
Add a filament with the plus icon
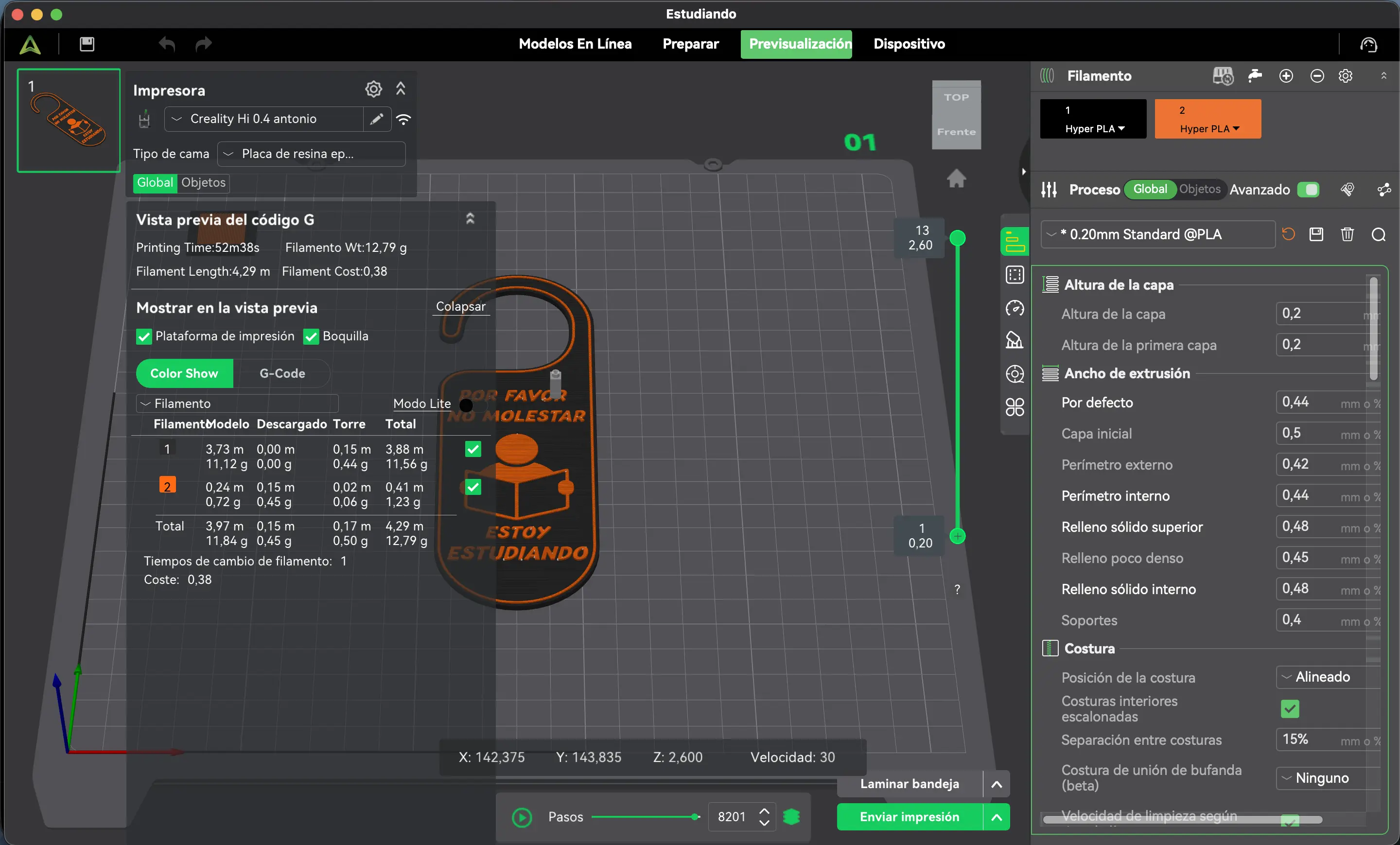(x=1286, y=75)
